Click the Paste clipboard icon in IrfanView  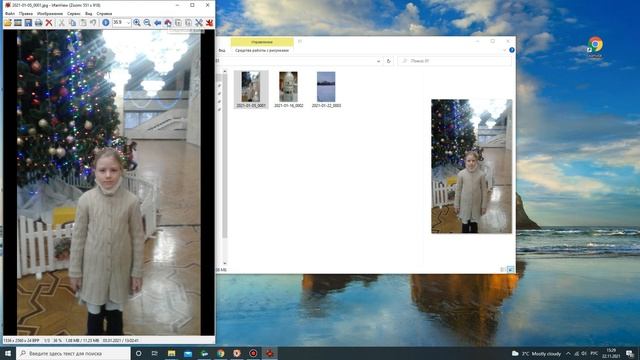[x=83, y=22]
